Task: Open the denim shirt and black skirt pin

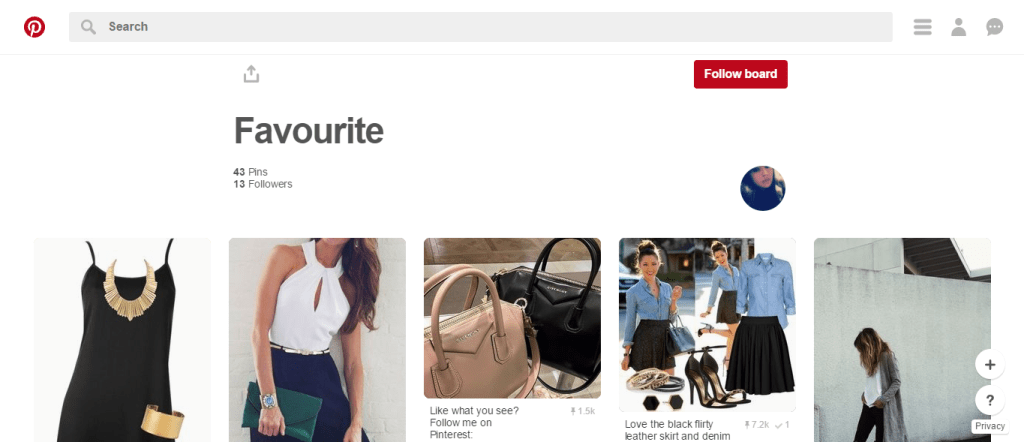Action: (707, 324)
